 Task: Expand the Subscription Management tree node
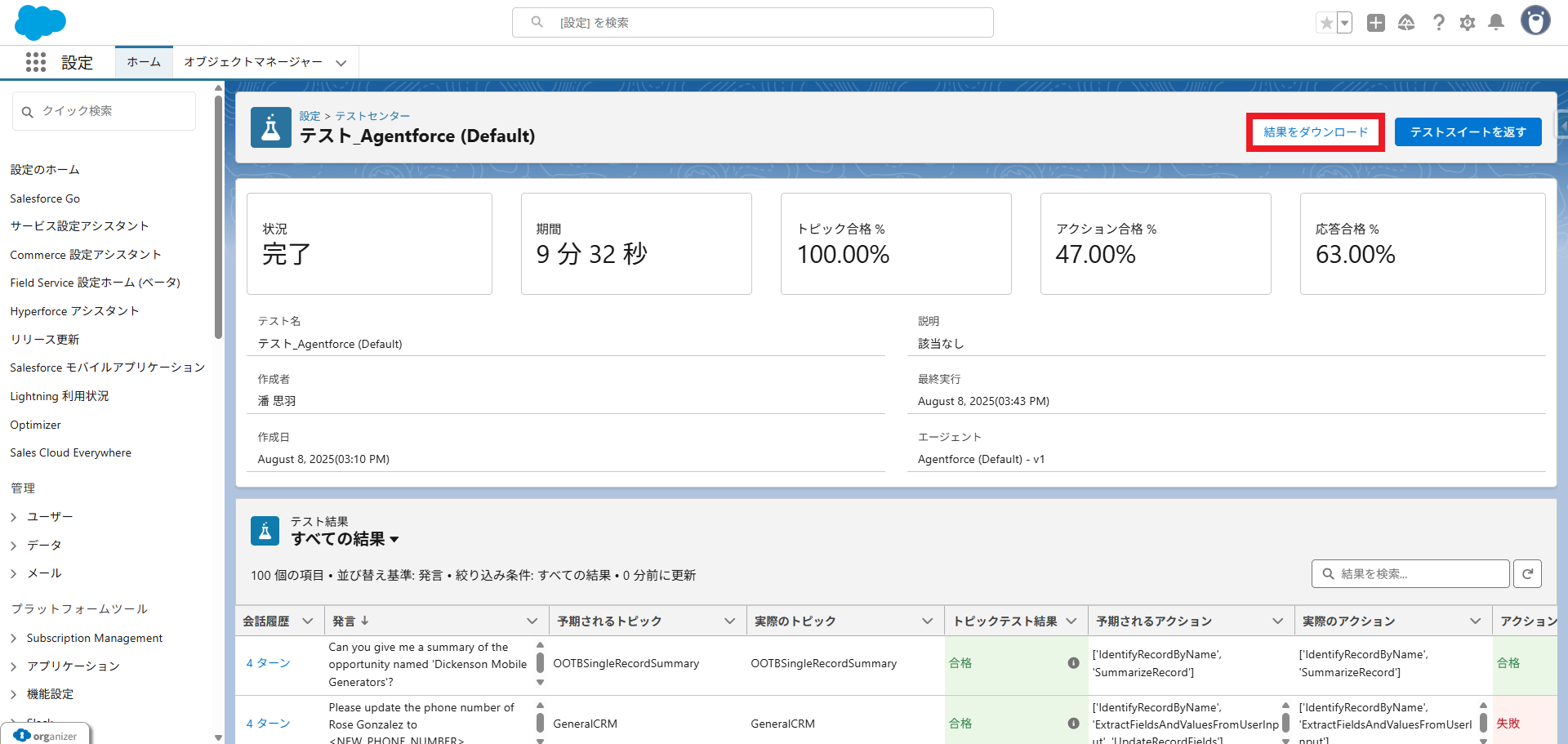14,639
